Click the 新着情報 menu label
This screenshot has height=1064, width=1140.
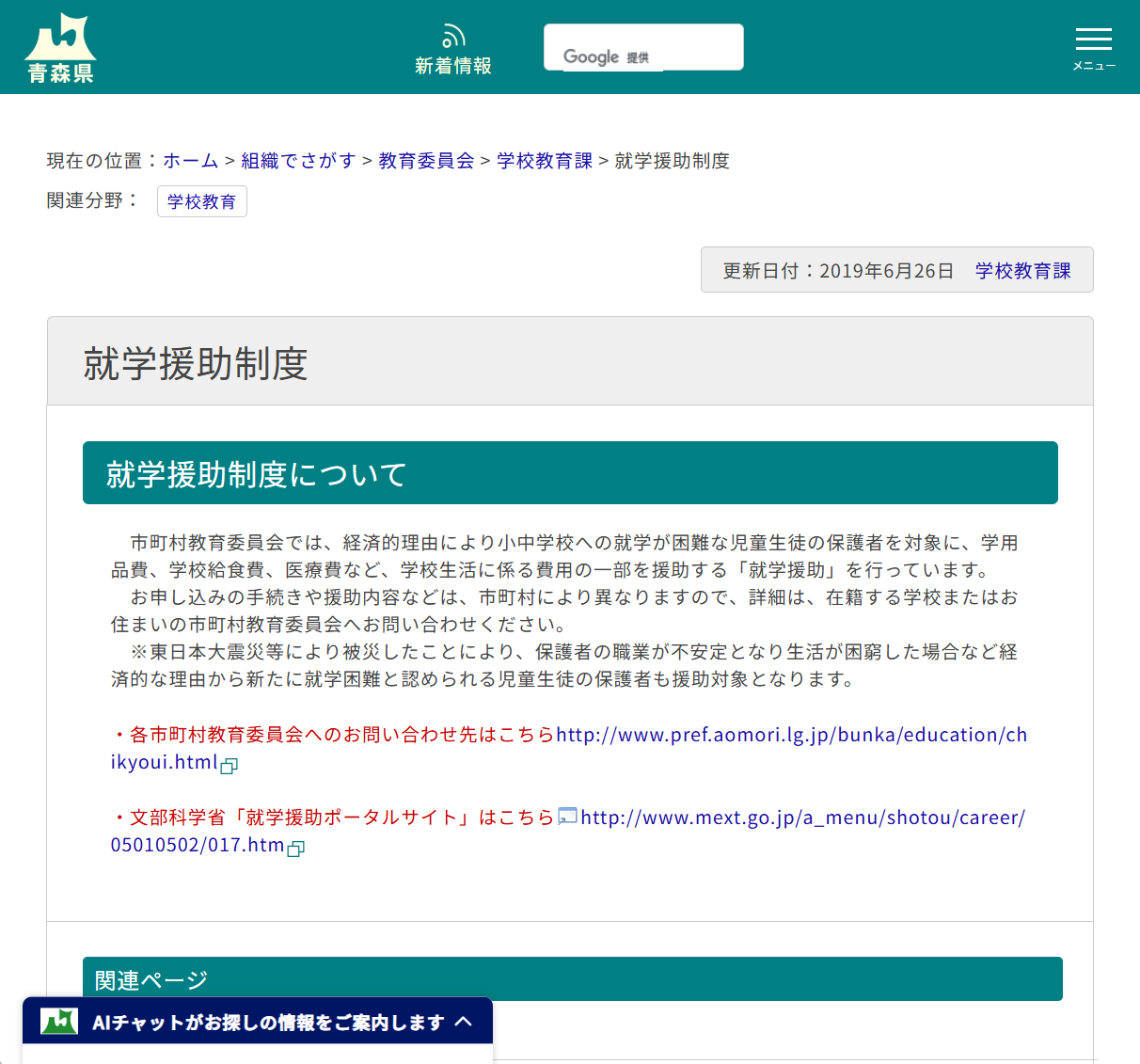click(x=453, y=65)
